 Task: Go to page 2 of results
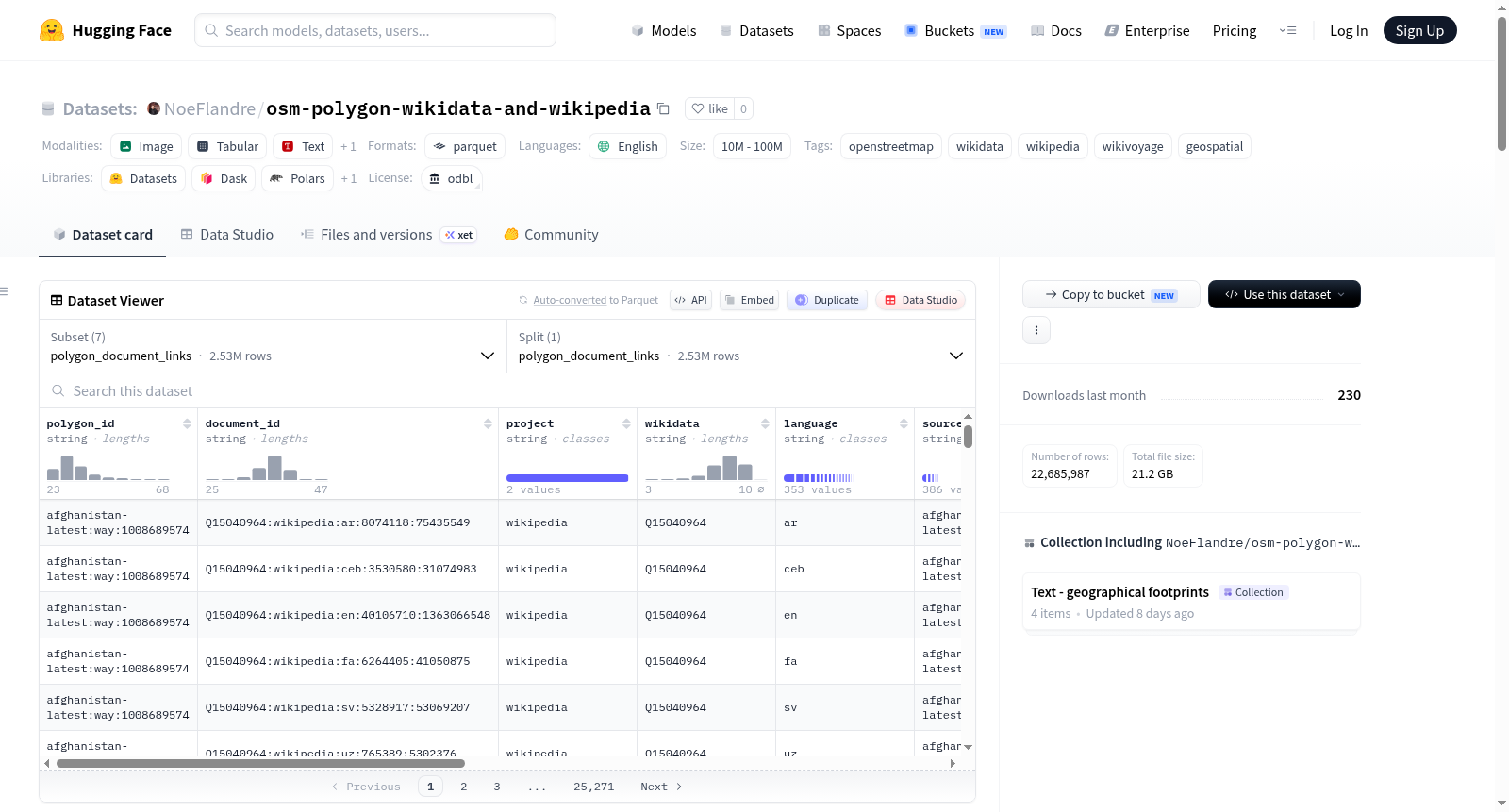click(x=464, y=787)
